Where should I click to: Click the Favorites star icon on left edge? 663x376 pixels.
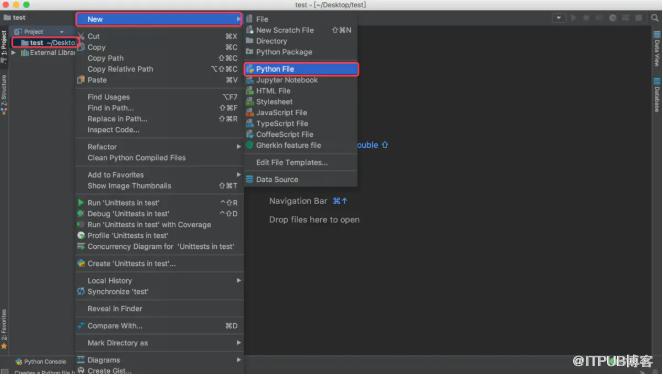(4, 346)
